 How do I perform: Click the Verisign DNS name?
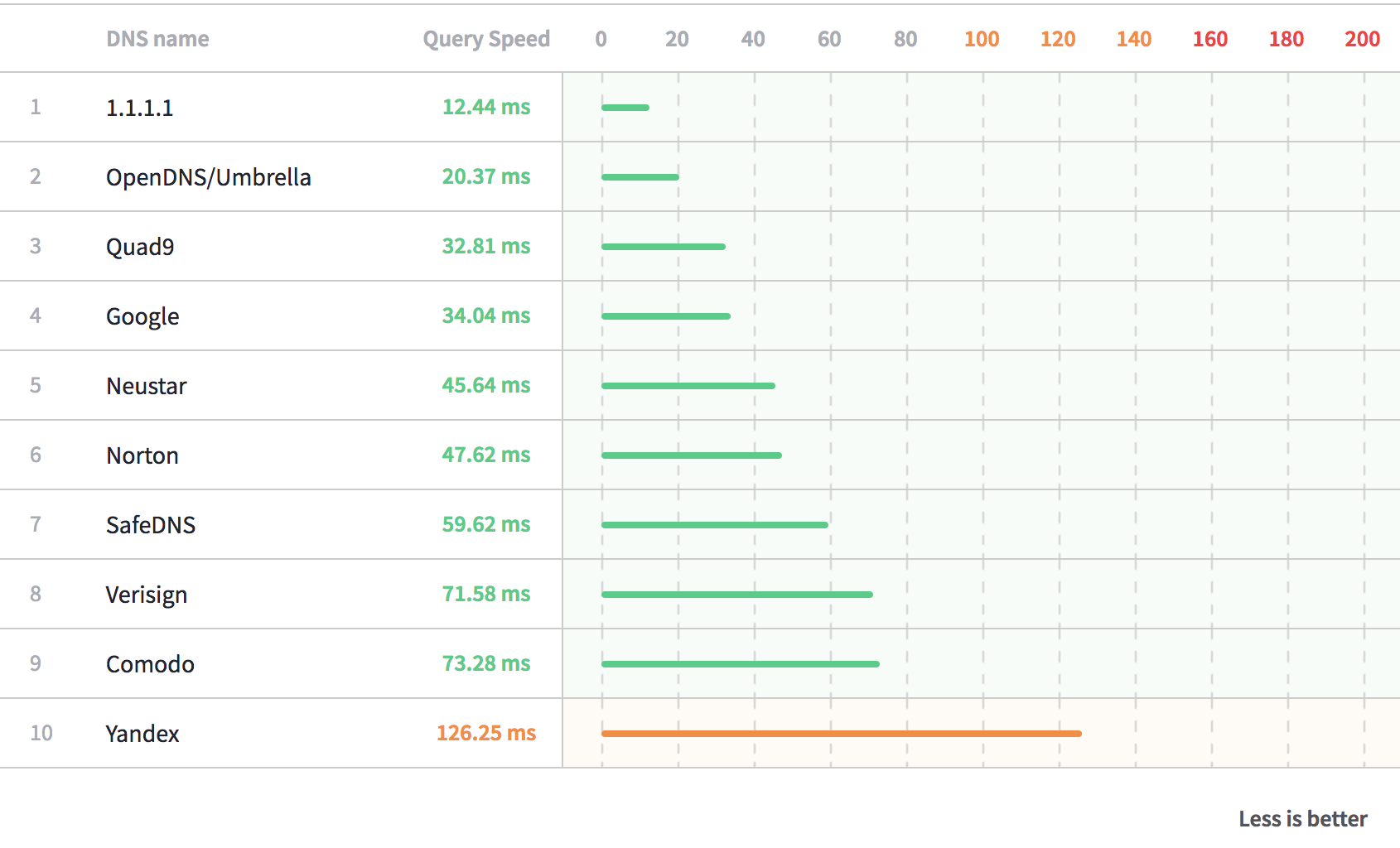point(146,594)
